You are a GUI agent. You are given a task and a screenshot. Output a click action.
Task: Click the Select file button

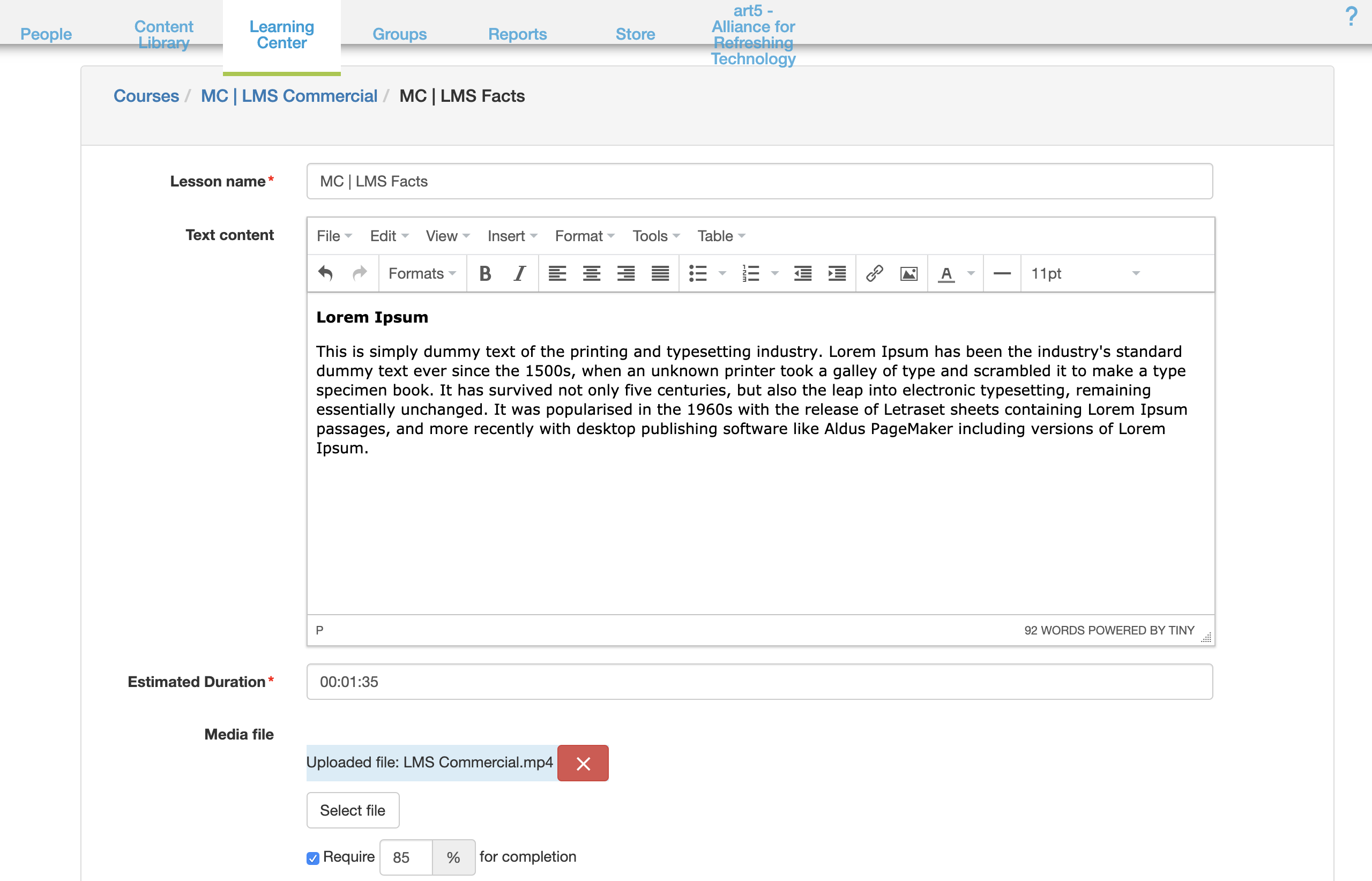click(x=353, y=810)
